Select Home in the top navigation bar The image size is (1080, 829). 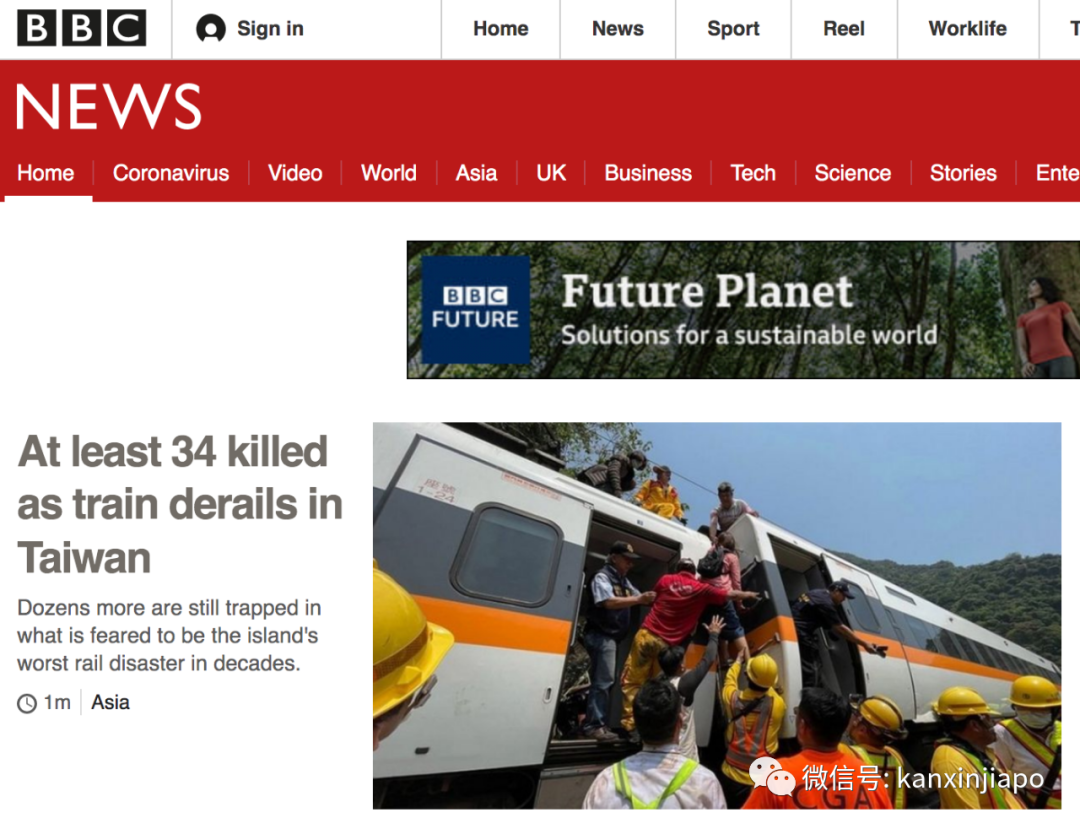click(501, 29)
